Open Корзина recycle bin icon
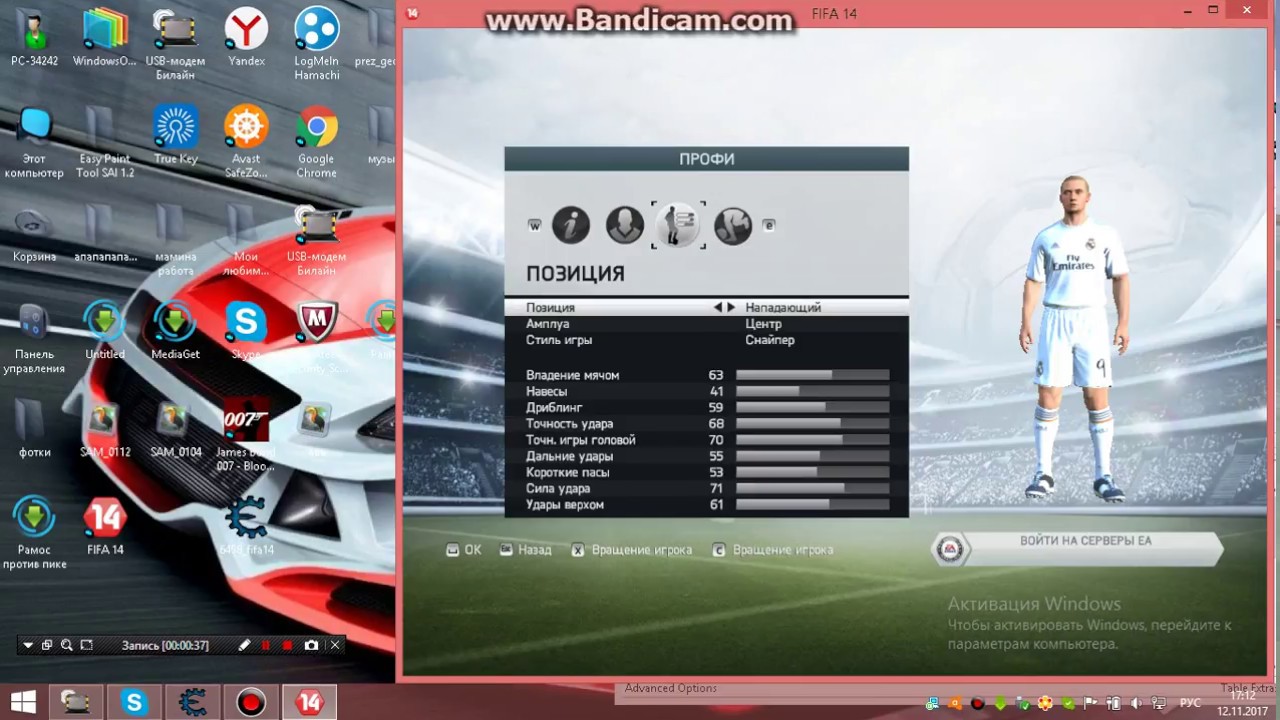The width and height of the screenshot is (1280, 720). click(x=35, y=234)
